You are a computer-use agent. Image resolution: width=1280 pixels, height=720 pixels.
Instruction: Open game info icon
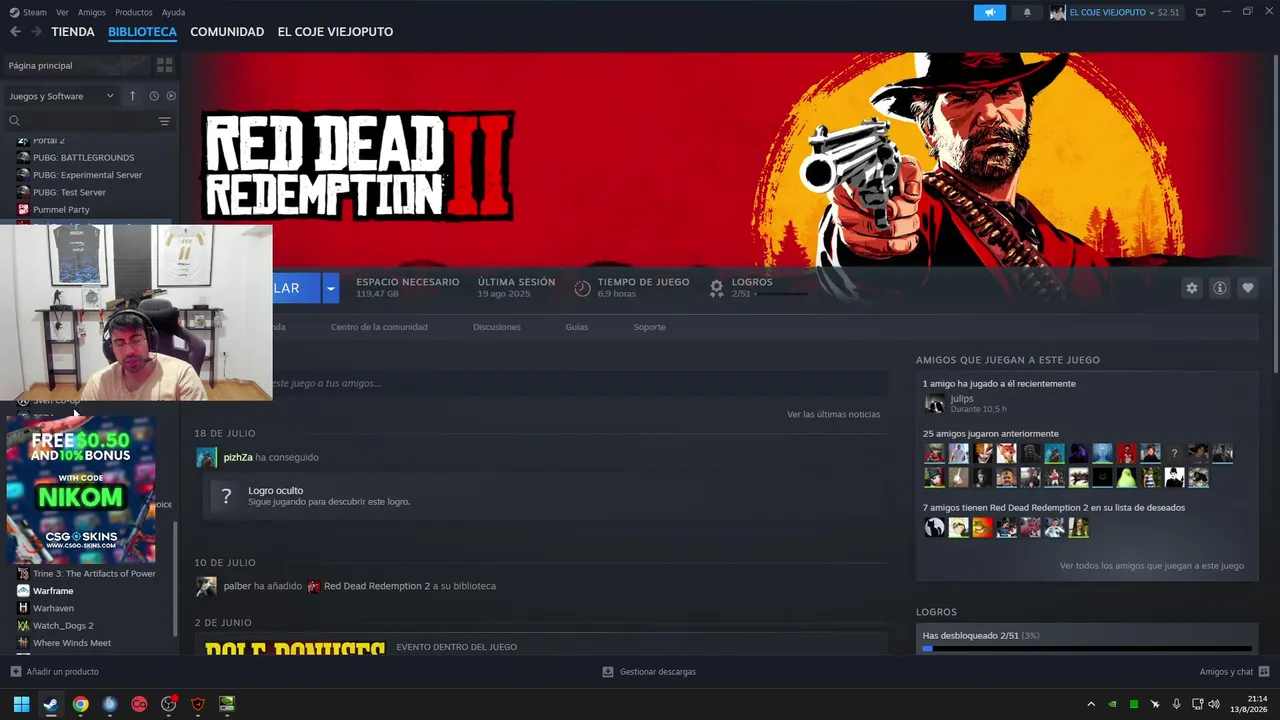pyautogui.click(x=1220, y=288)
